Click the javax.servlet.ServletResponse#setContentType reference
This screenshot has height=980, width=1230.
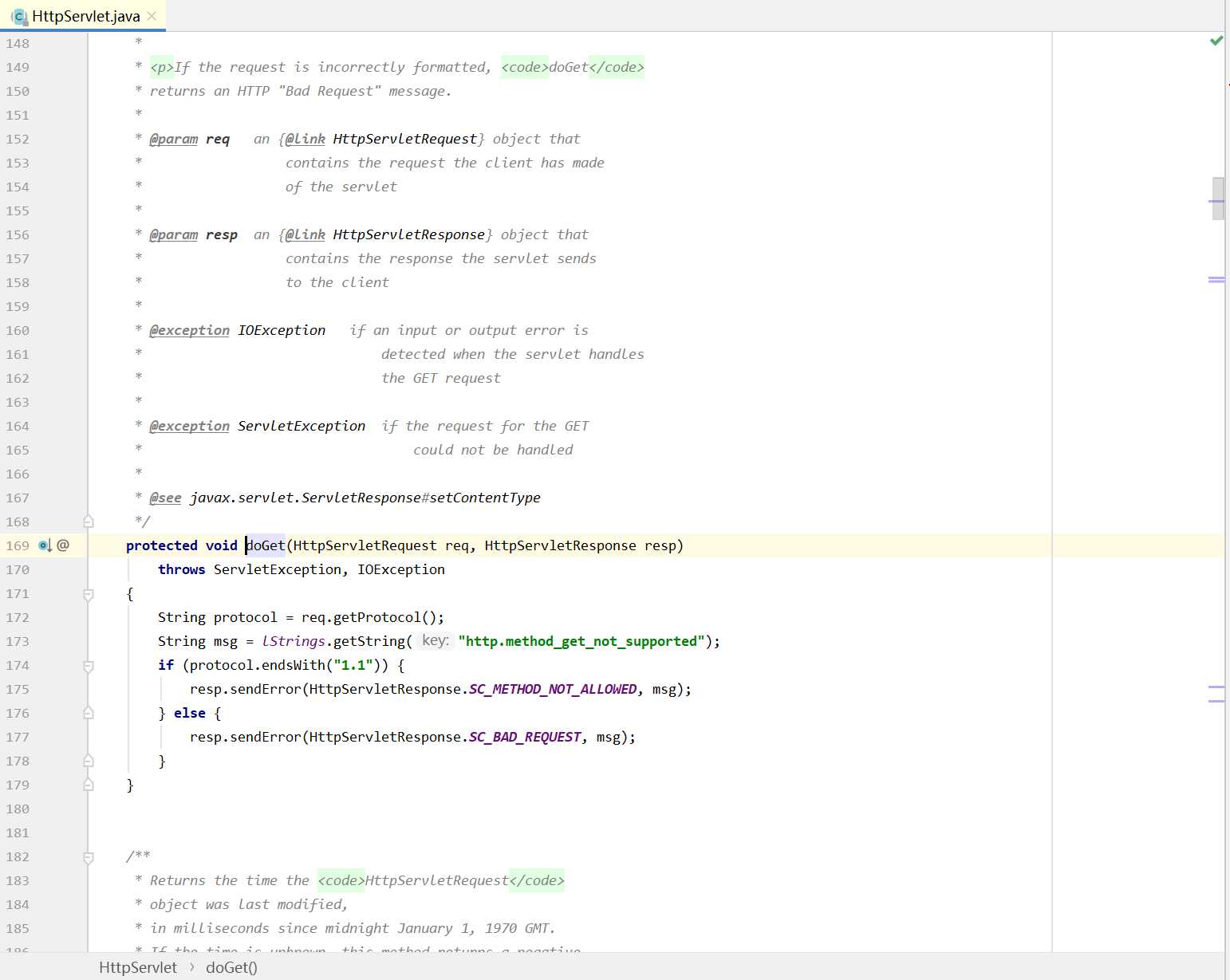[x=365, y=498]
